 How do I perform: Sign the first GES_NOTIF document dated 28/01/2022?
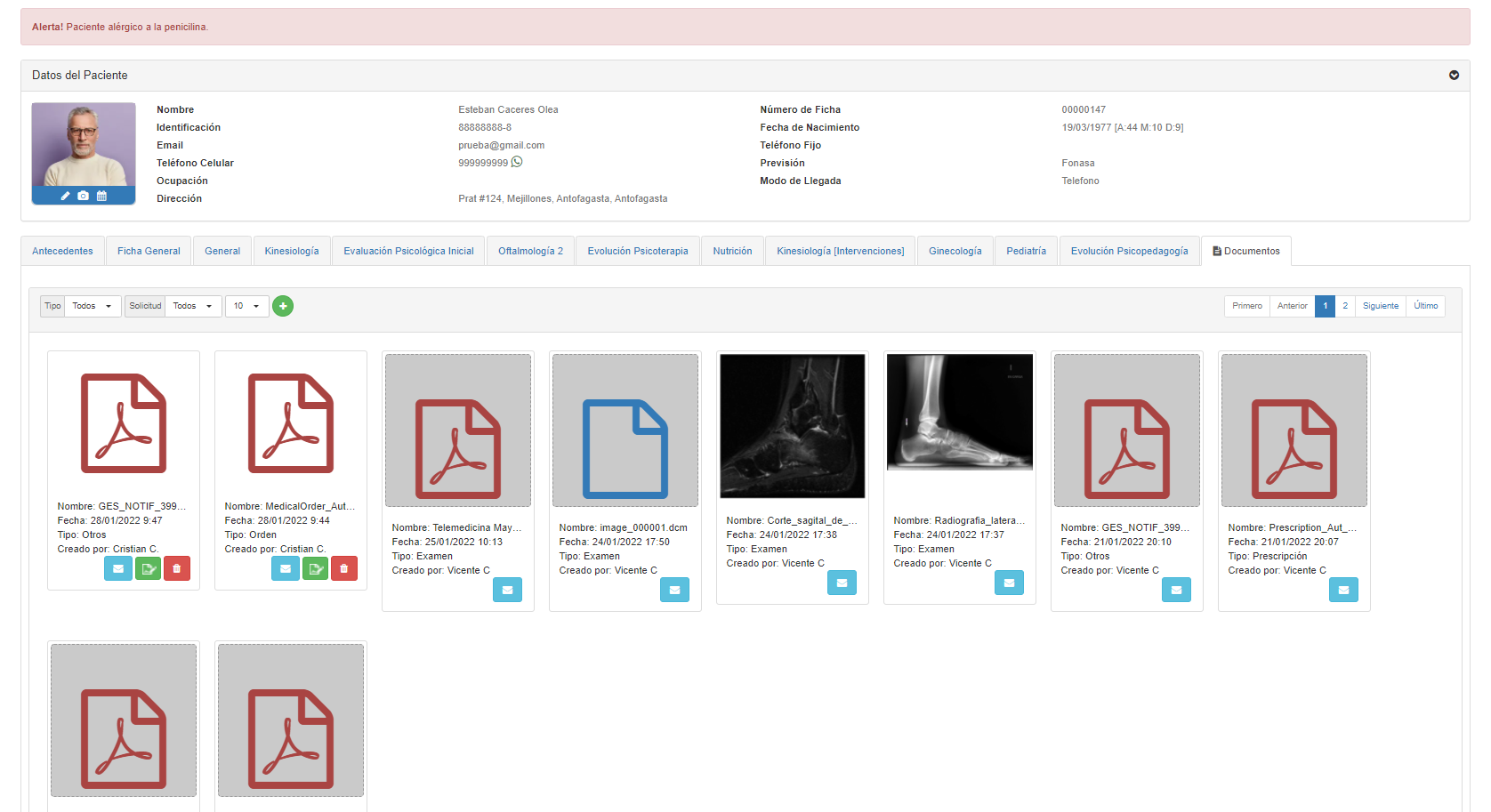point(148,568)
